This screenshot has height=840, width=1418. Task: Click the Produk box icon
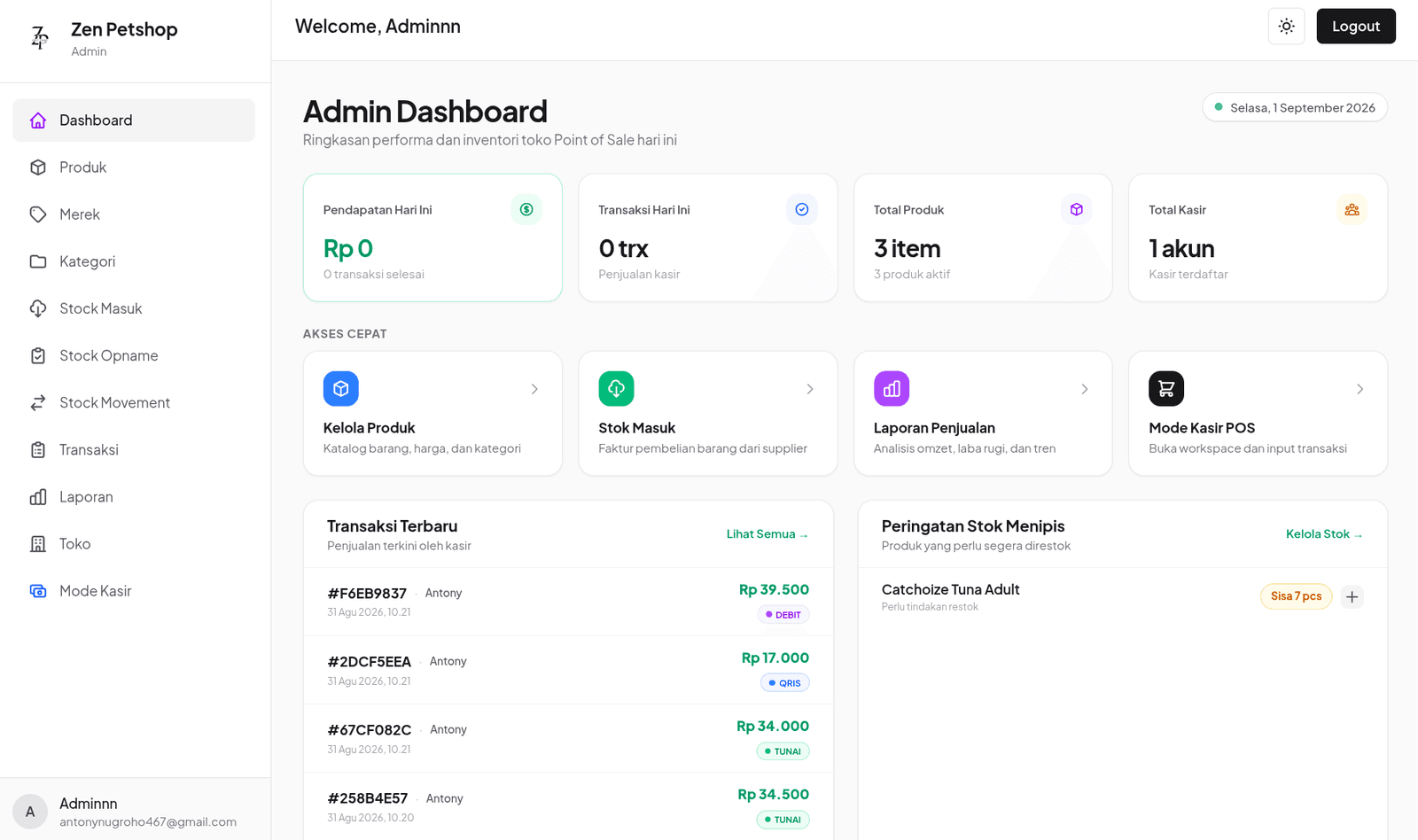point(38,167)
